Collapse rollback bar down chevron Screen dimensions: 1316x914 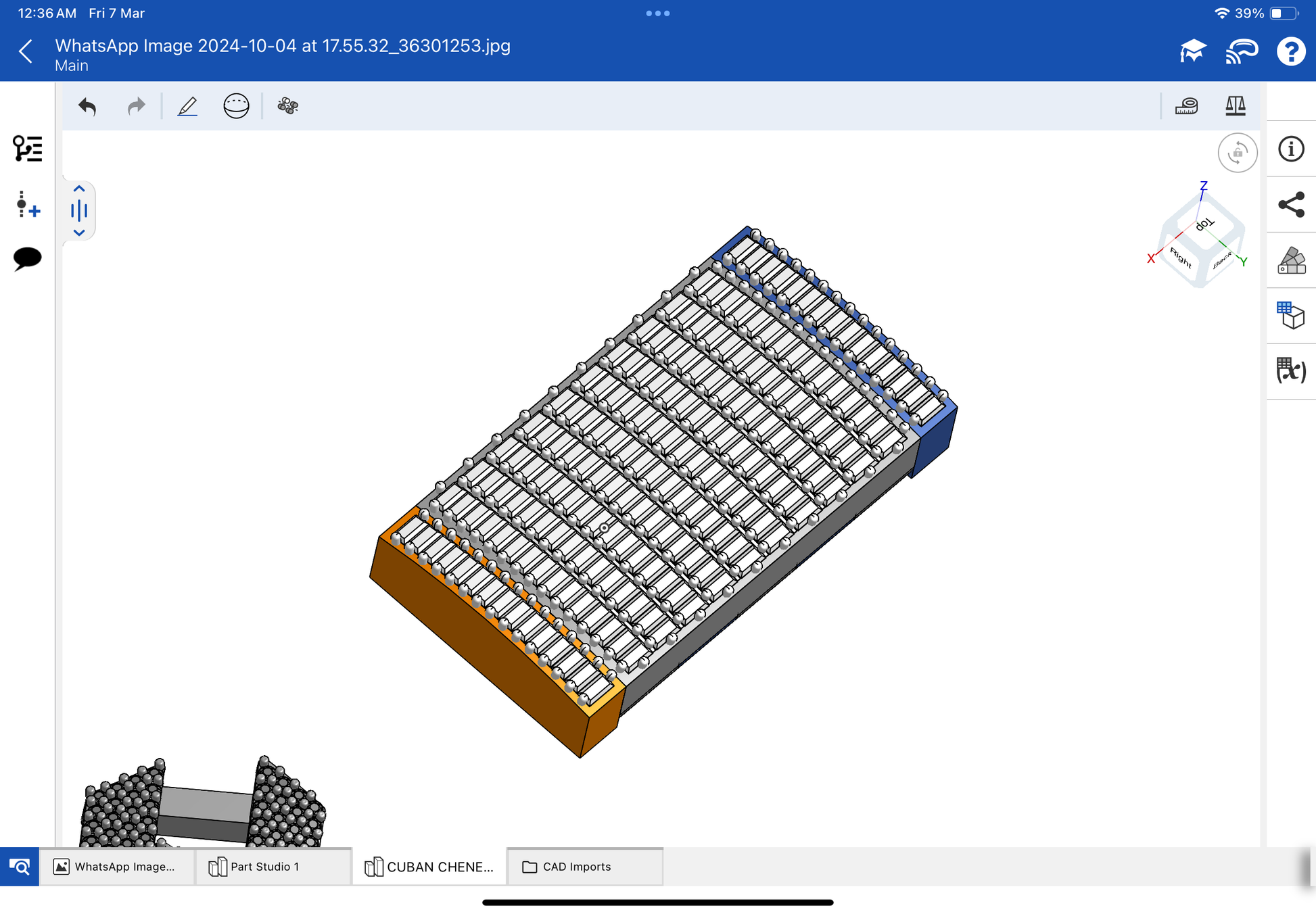click(79, 233)
